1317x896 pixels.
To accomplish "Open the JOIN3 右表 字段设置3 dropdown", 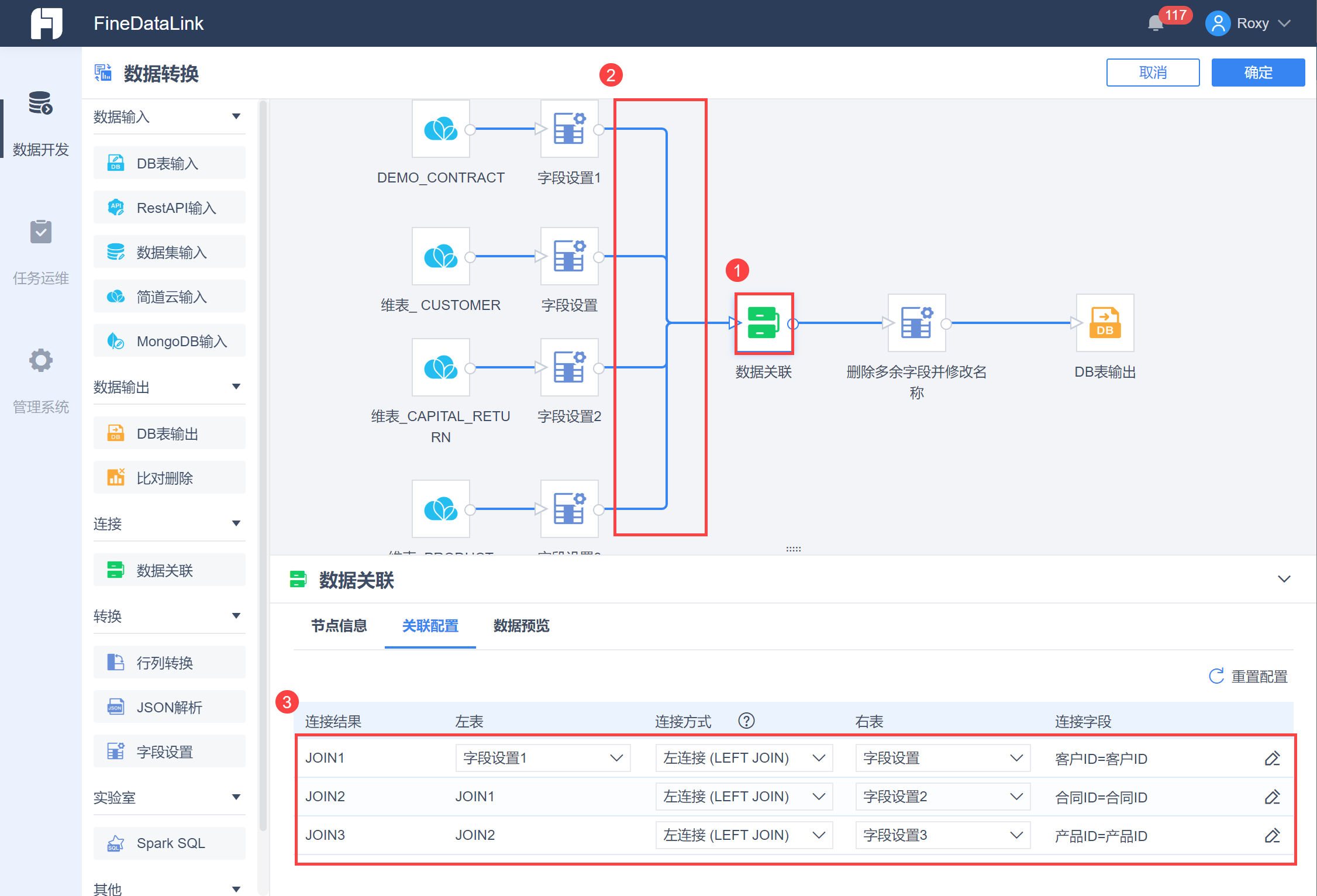I will click(x=942, y=835).
